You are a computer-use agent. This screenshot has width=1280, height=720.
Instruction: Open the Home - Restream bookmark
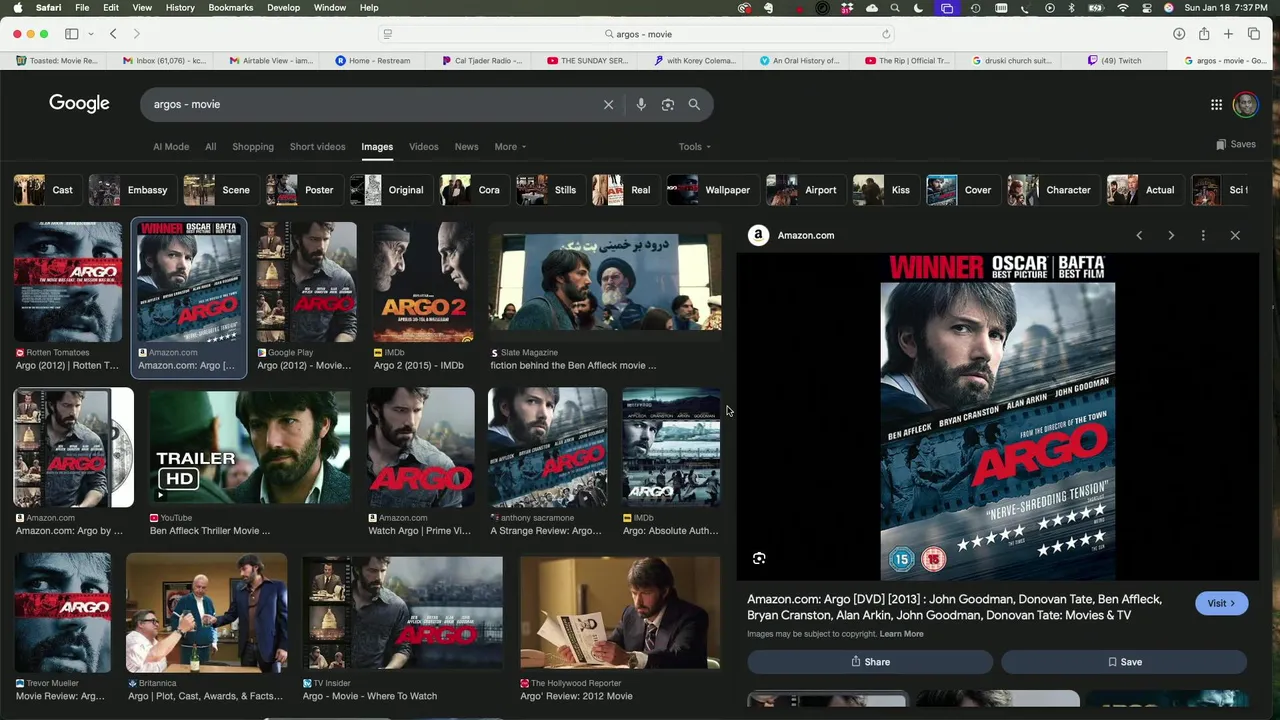pyautogui.click(x=373, y=60)
